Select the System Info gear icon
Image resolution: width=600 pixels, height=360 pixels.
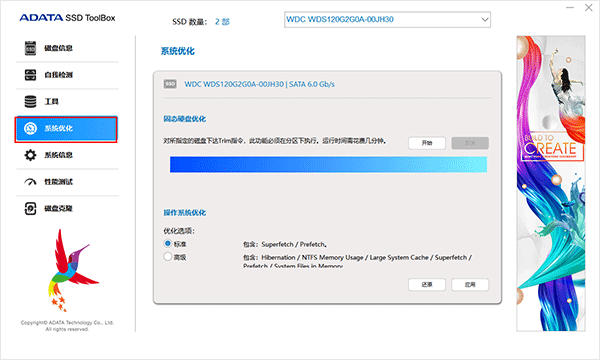click(30, 155)
